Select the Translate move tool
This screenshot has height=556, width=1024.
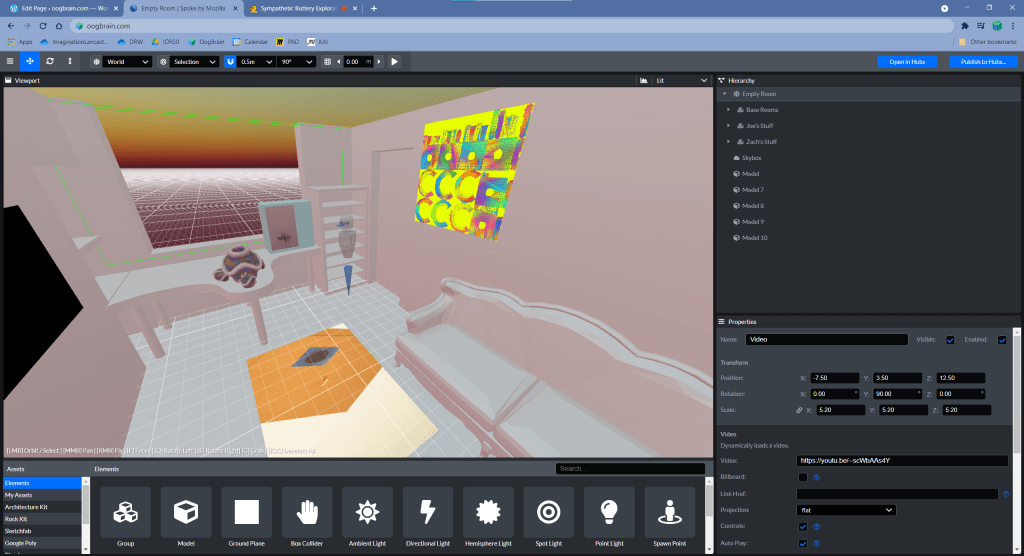point(29,62)
